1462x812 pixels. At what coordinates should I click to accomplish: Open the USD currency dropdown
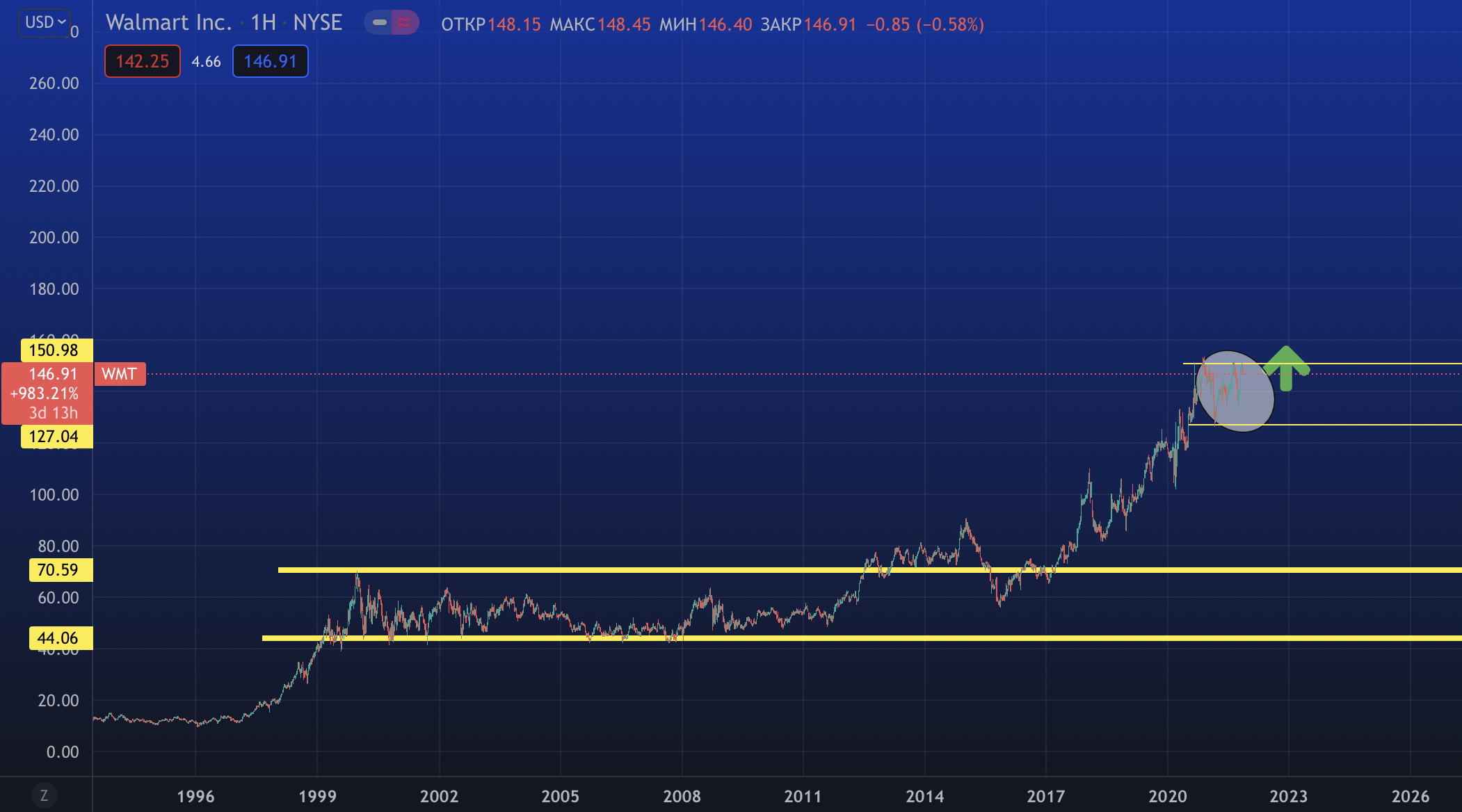point(45,22)
